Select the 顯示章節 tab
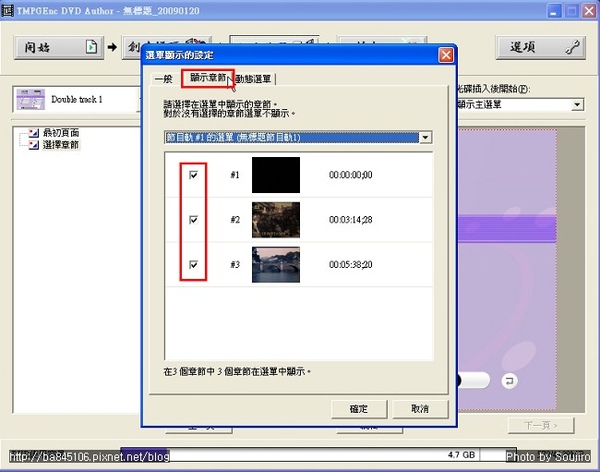The width and height of the screenshot is (600, 472). [x=208, y=78]
